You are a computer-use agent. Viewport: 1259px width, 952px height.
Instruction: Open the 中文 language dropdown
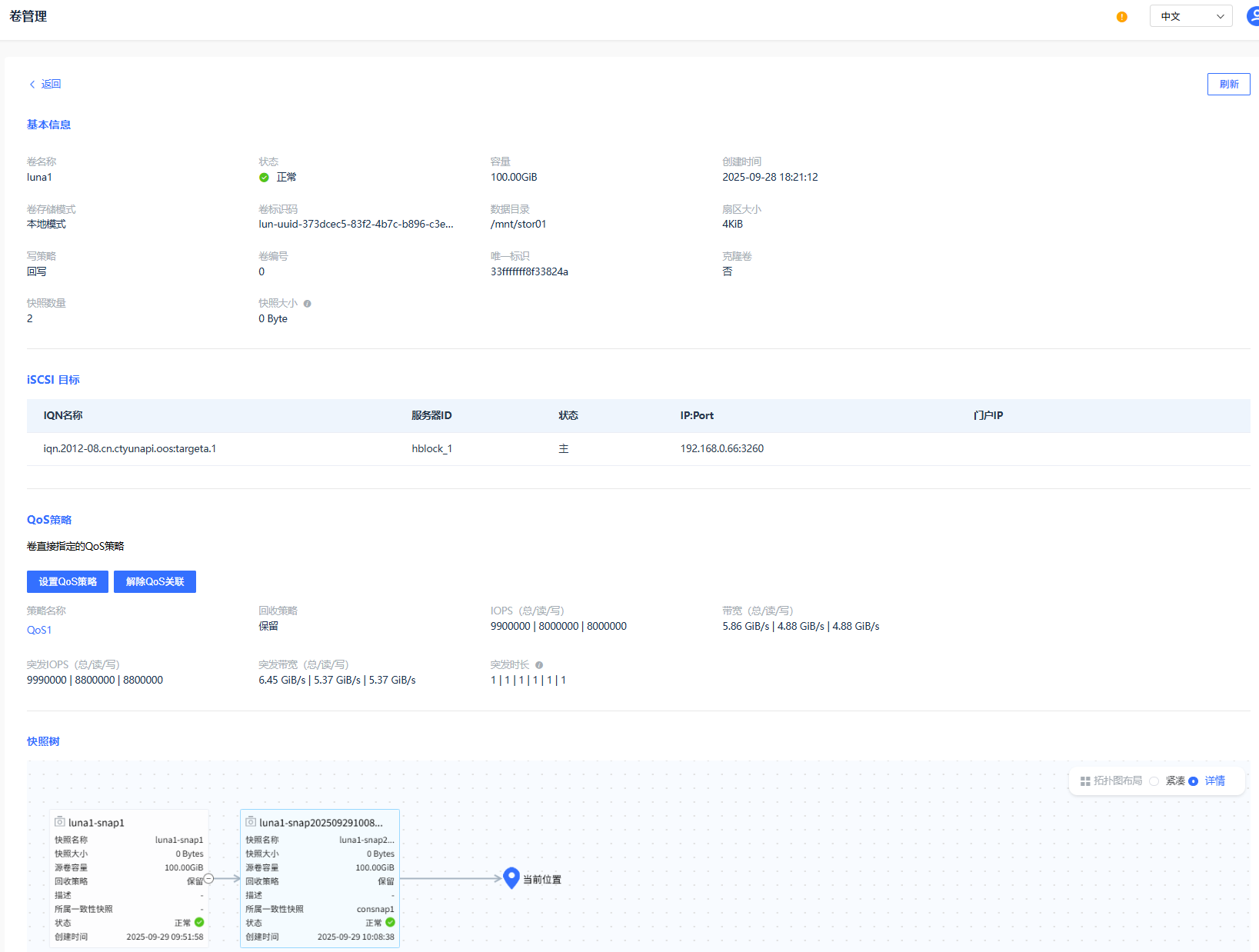(1191, 16)
